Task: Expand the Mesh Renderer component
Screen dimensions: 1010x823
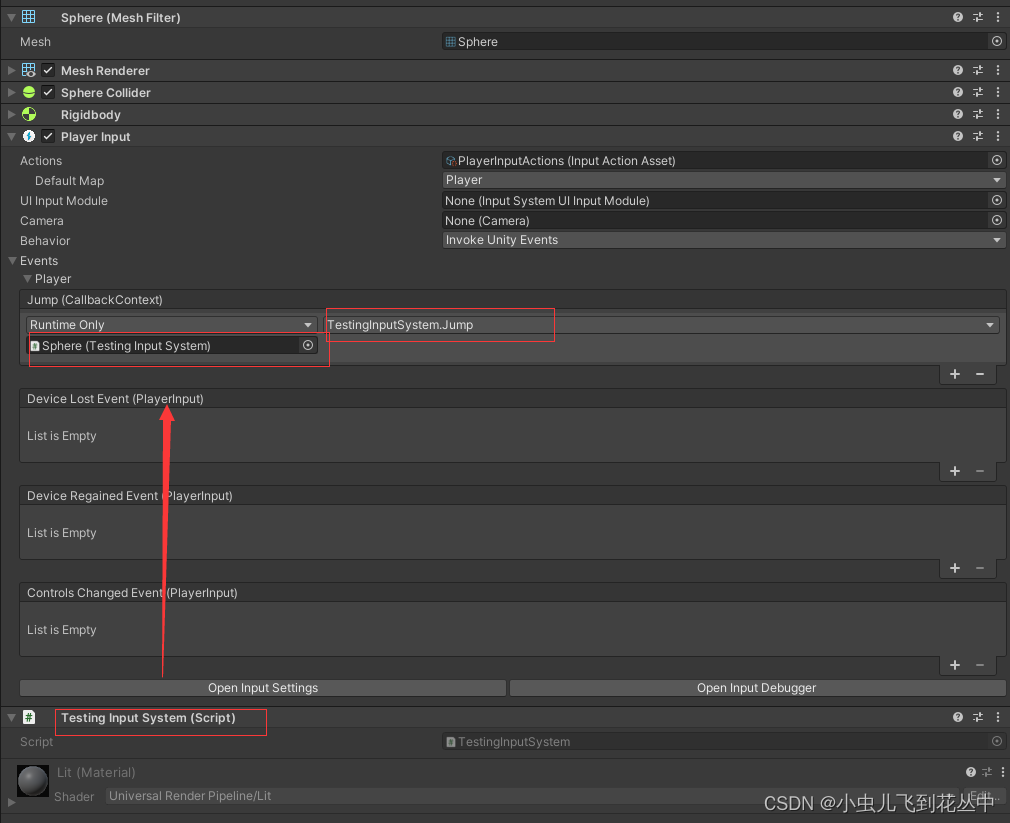Action: click(11, 70)
